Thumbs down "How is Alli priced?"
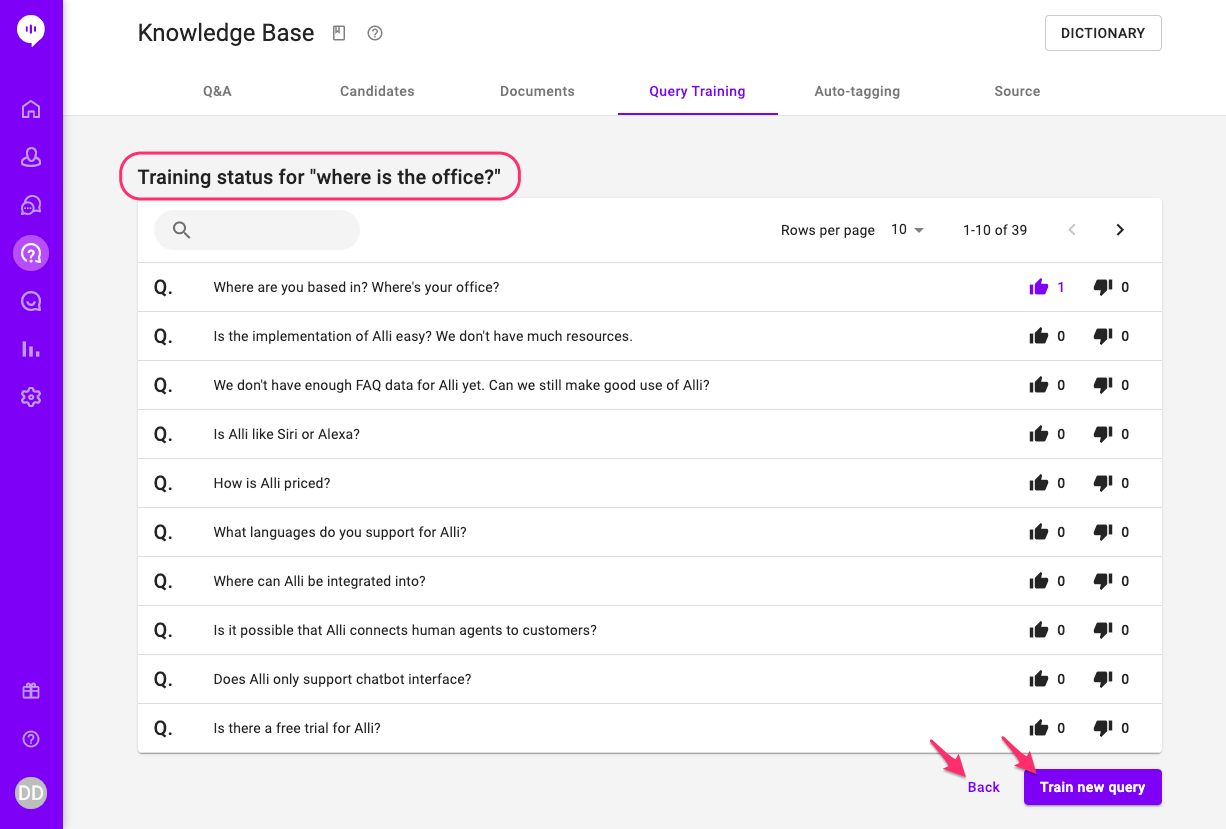The width and height of the screenshot is (1226, 829). tap(1103, 483)
